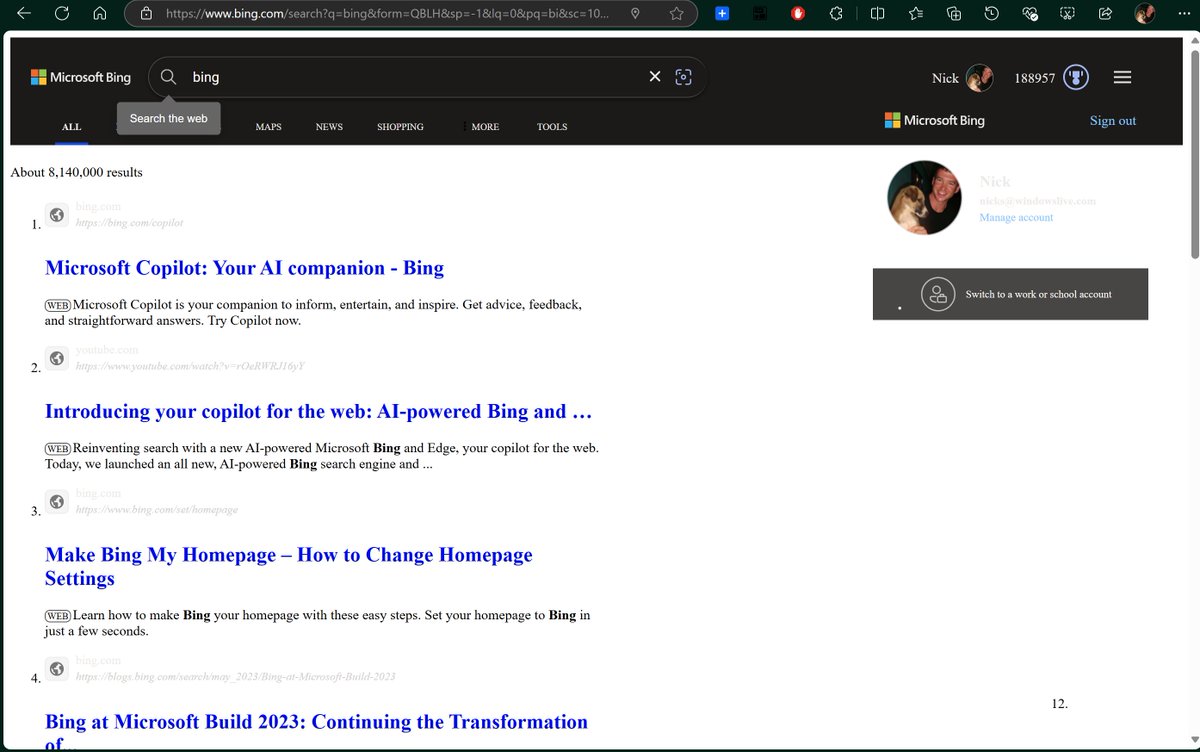
Task: Open the blue plus extension icon
Action: [723, 14]
